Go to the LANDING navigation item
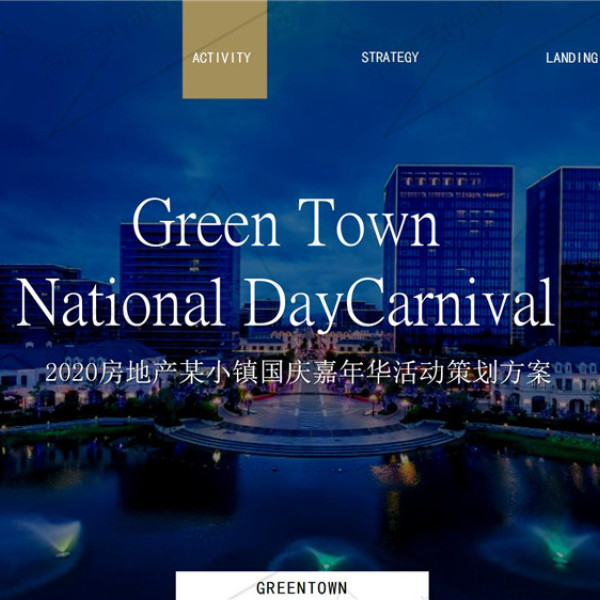 (x=572, y=58)
